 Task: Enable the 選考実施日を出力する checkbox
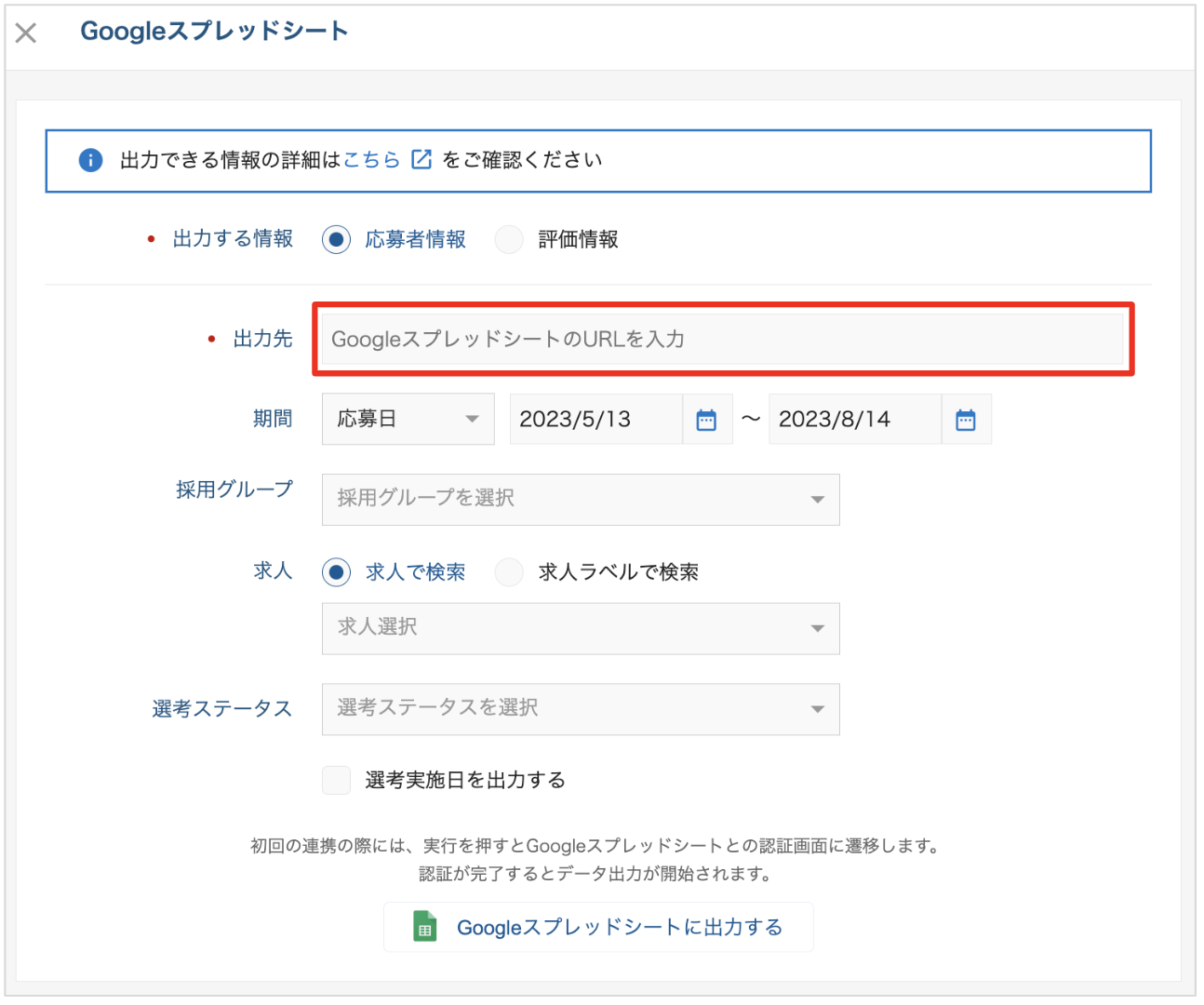coord(336,780)
